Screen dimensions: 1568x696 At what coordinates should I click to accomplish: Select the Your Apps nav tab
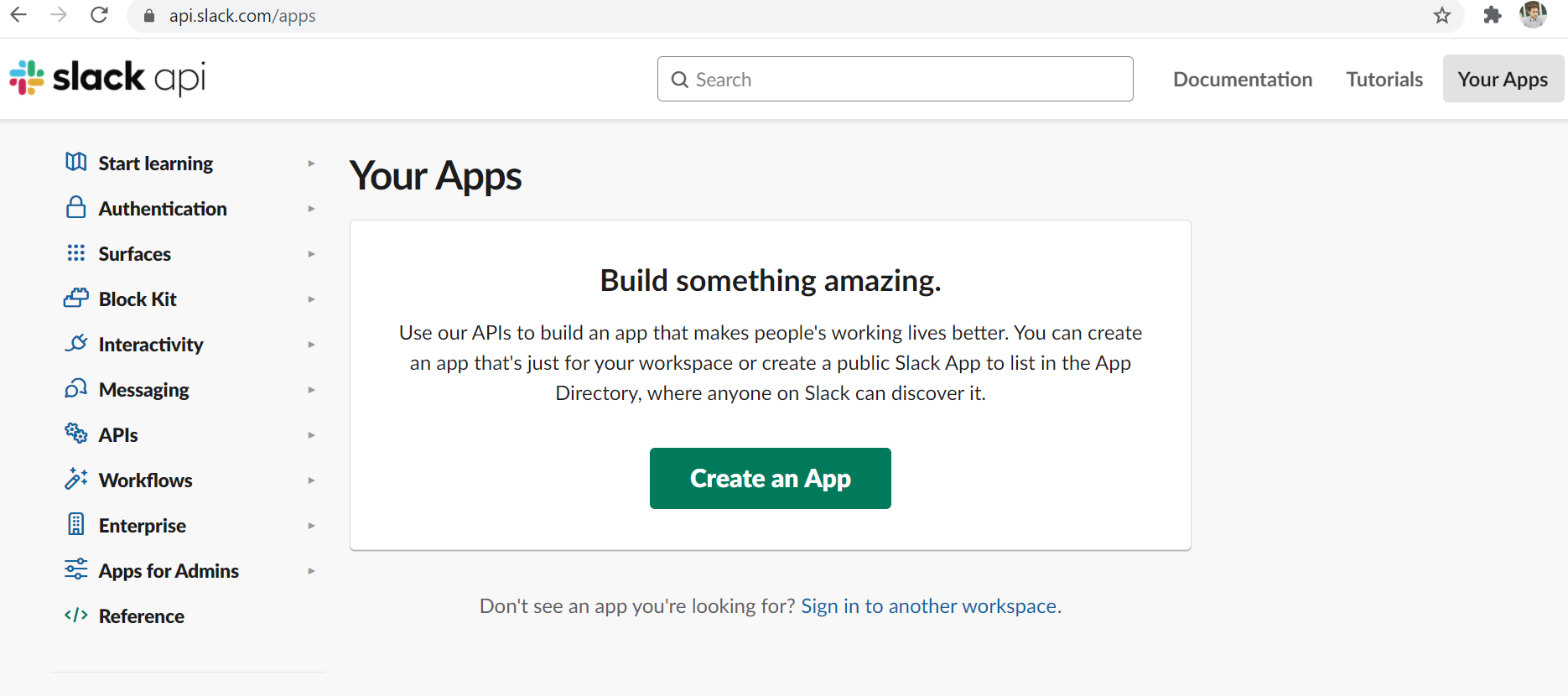tap(1503, 79)
